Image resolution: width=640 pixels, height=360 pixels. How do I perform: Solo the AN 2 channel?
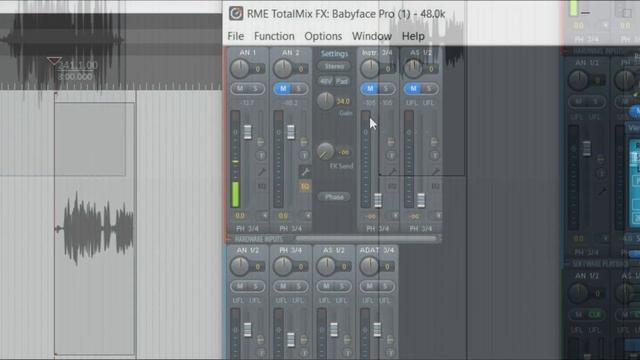point(299,89)
